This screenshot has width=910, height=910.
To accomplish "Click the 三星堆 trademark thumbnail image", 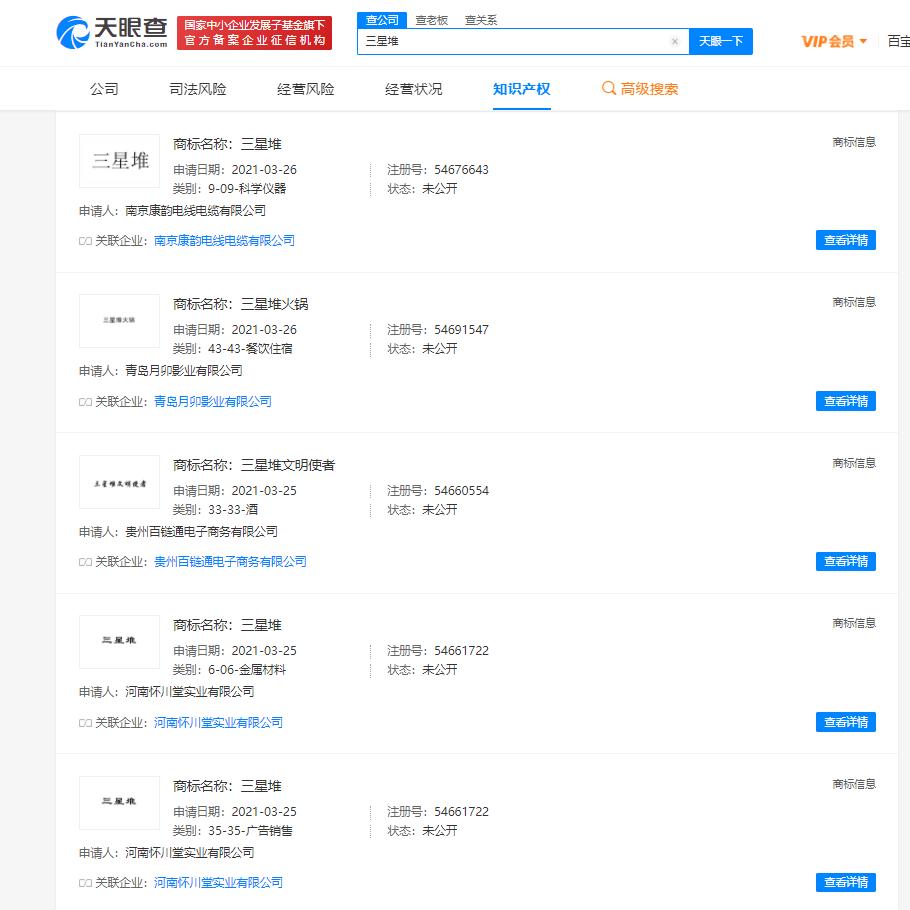I will pyautogui.click(x=117, y=160).
